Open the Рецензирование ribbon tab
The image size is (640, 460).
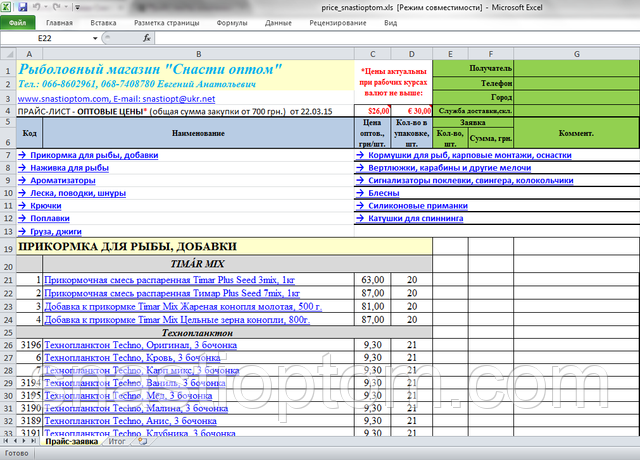[x=338, y=23]
